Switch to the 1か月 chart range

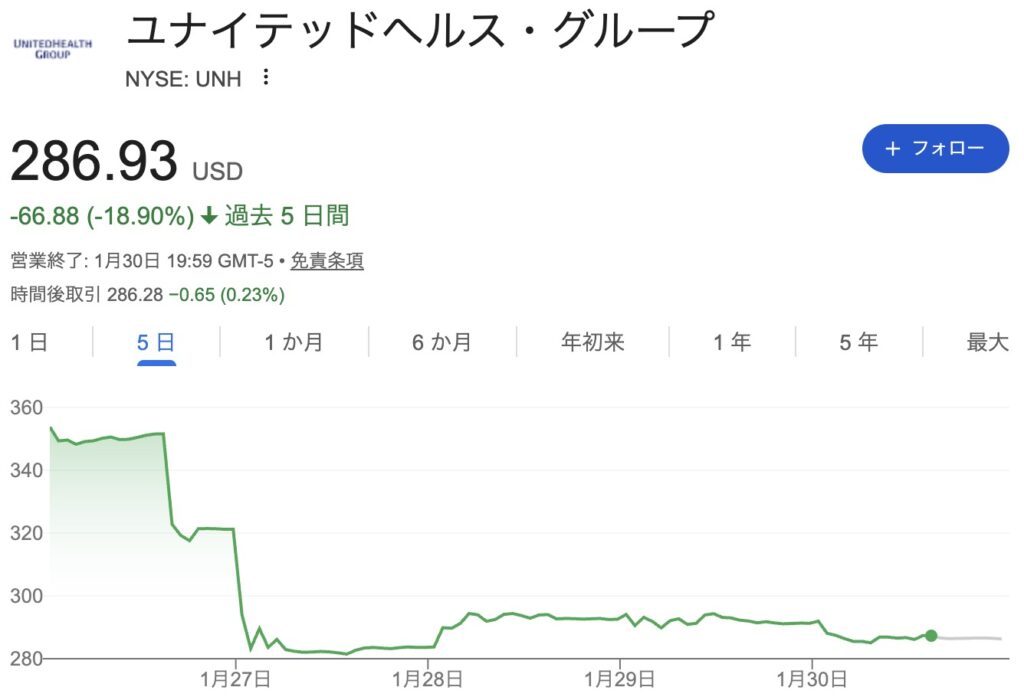pyautogui.click(x=294, y=343)
